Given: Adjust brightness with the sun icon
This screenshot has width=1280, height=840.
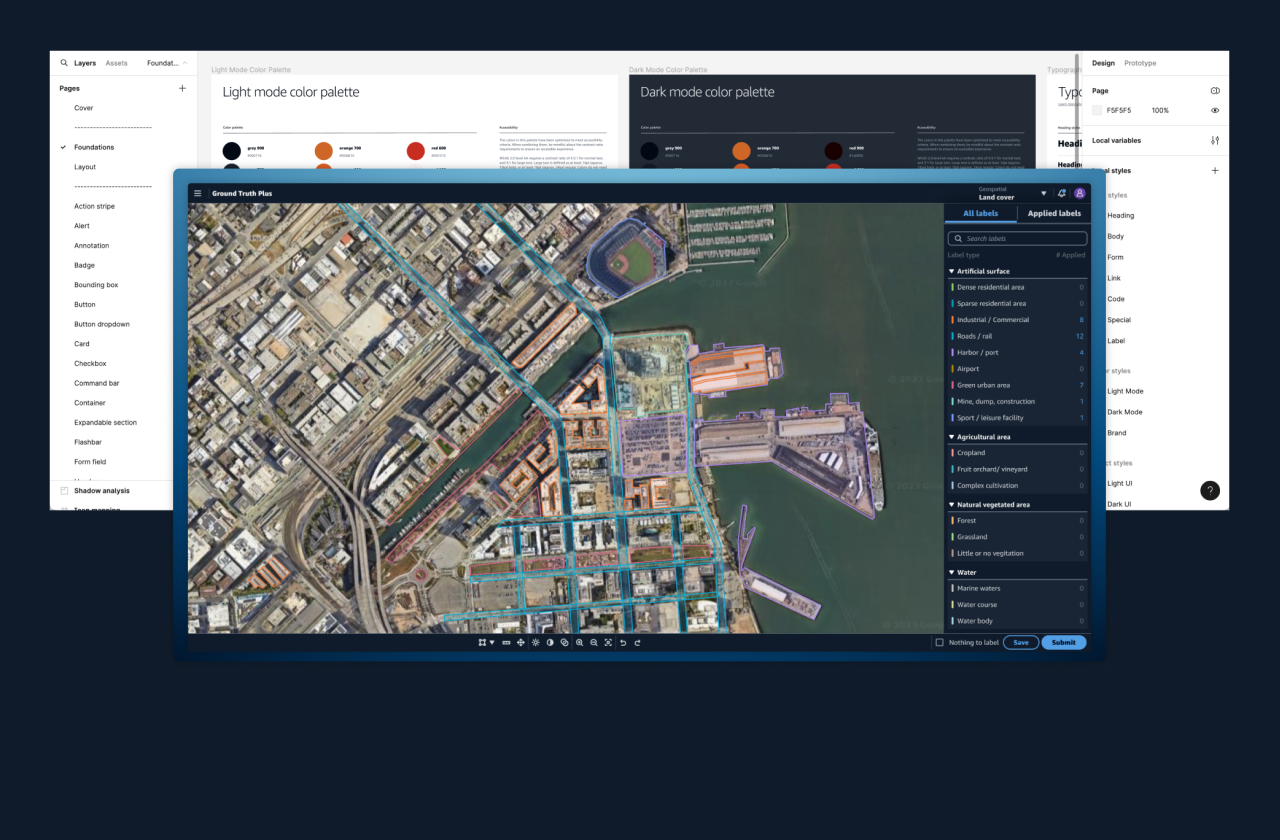Looking at the screenshot, I should [535, 643].
